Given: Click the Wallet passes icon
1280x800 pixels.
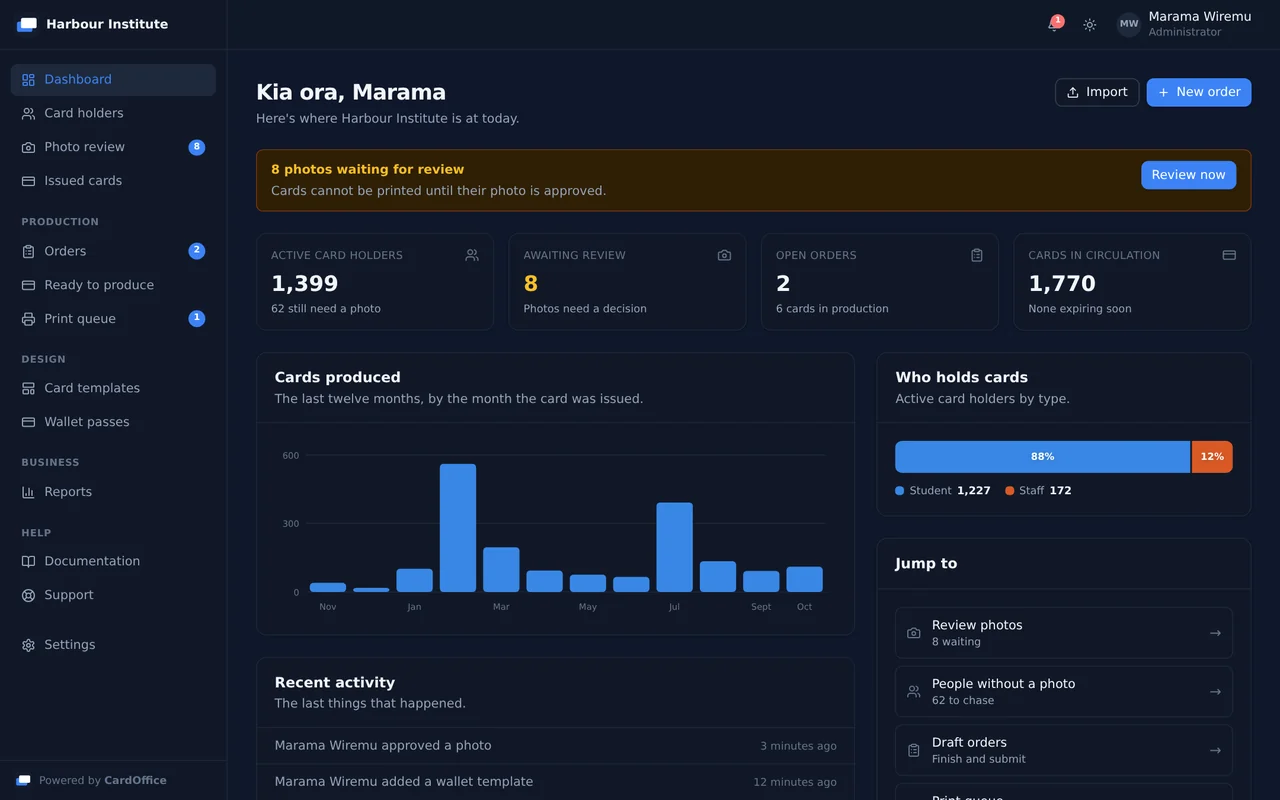Looking at the screenshot, I should [28, 422].
